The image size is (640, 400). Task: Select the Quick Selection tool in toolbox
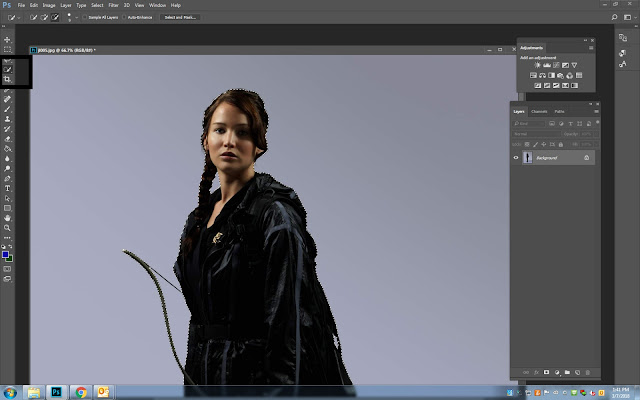(x=7, y=69)
